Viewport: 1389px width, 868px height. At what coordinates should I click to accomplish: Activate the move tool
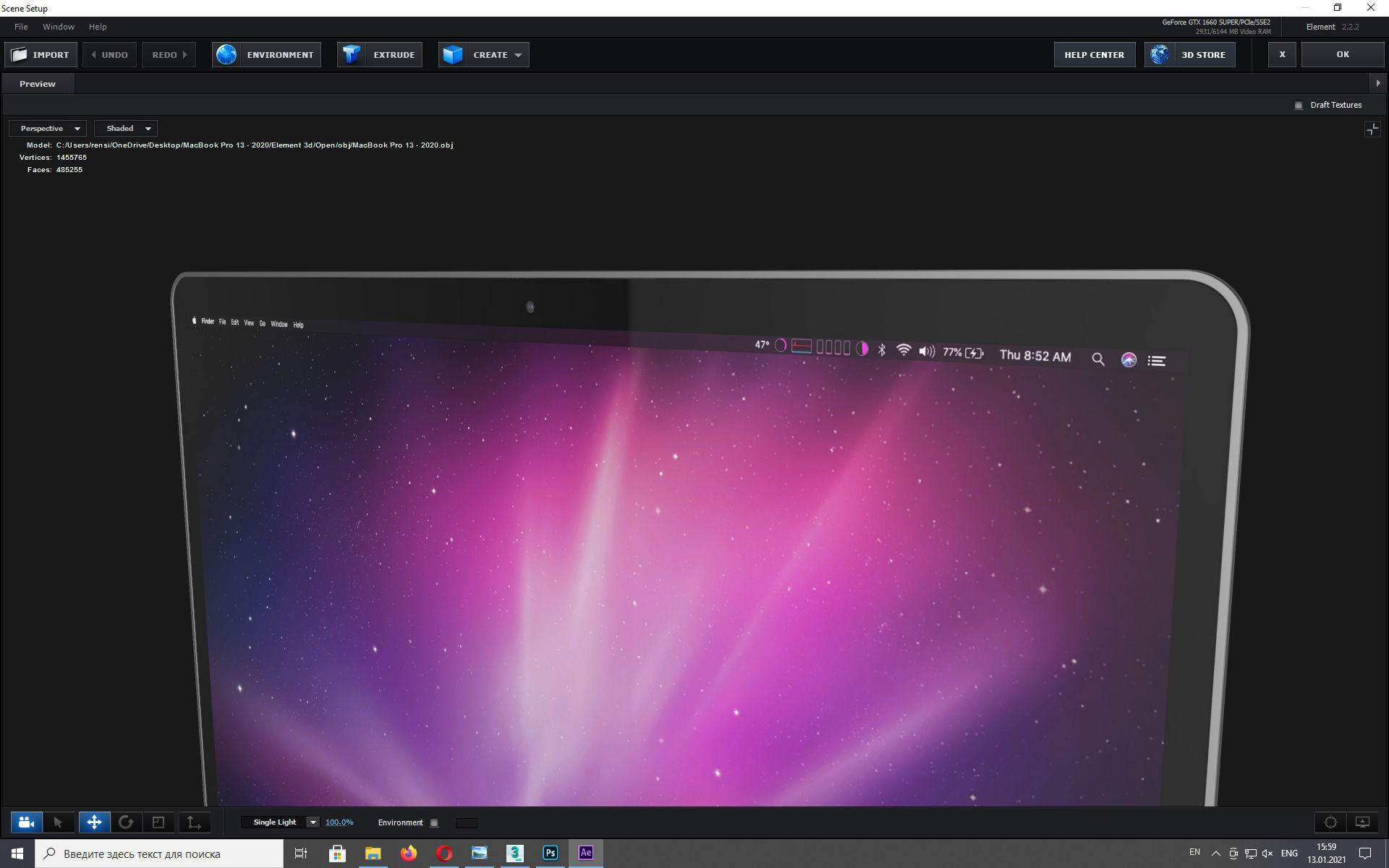[94, 822]
